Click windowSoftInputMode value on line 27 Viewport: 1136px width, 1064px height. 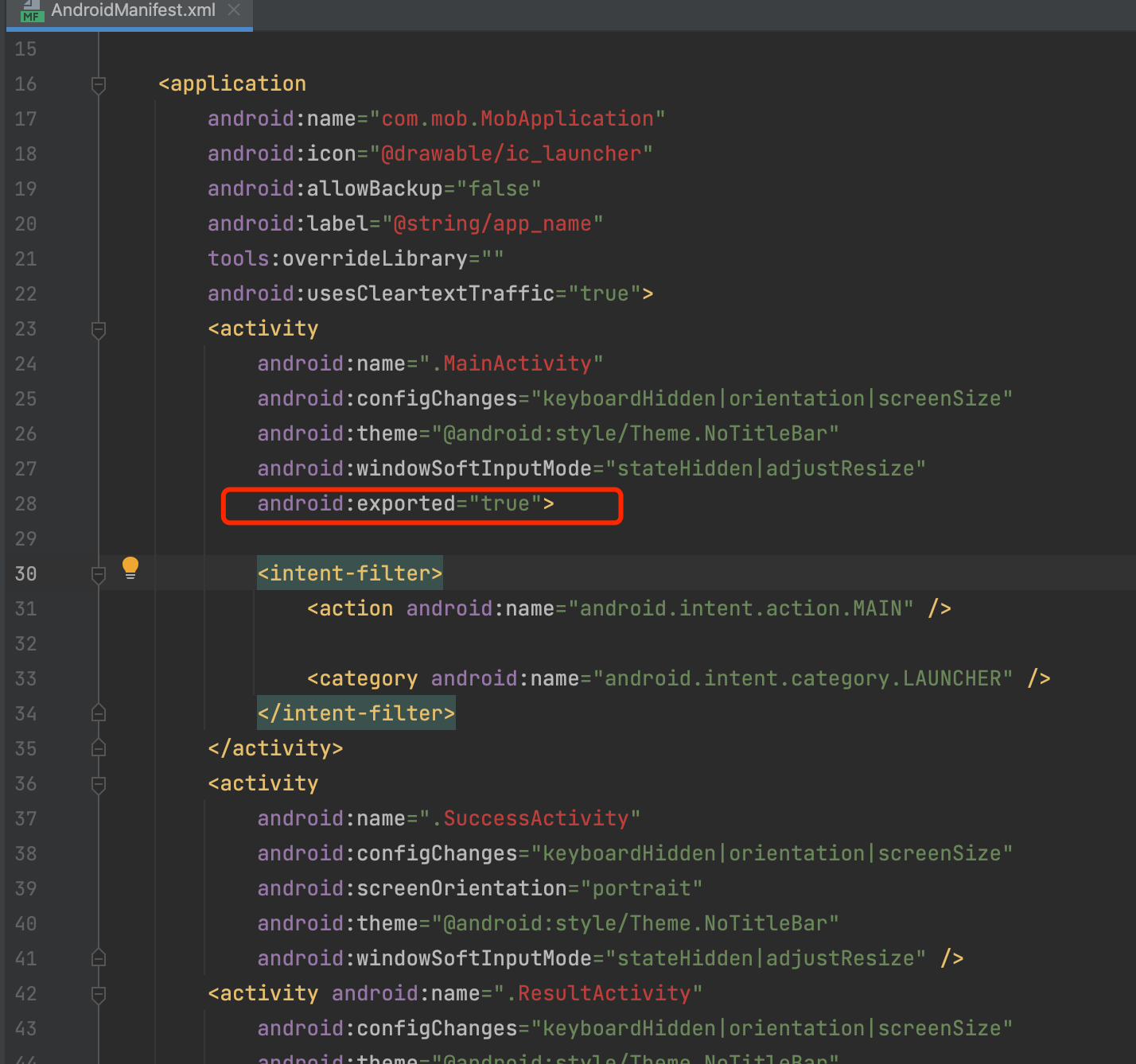pyautogui.click(x=765, y=468)
